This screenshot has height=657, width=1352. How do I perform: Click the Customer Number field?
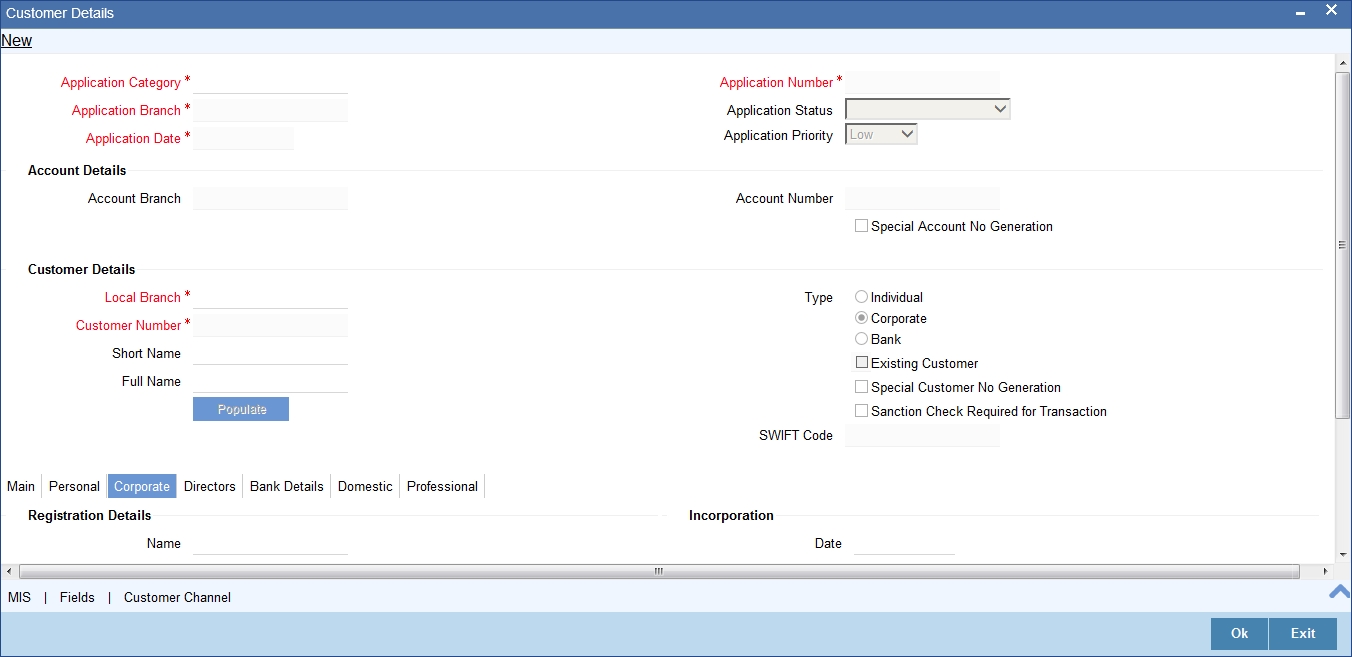270,325
